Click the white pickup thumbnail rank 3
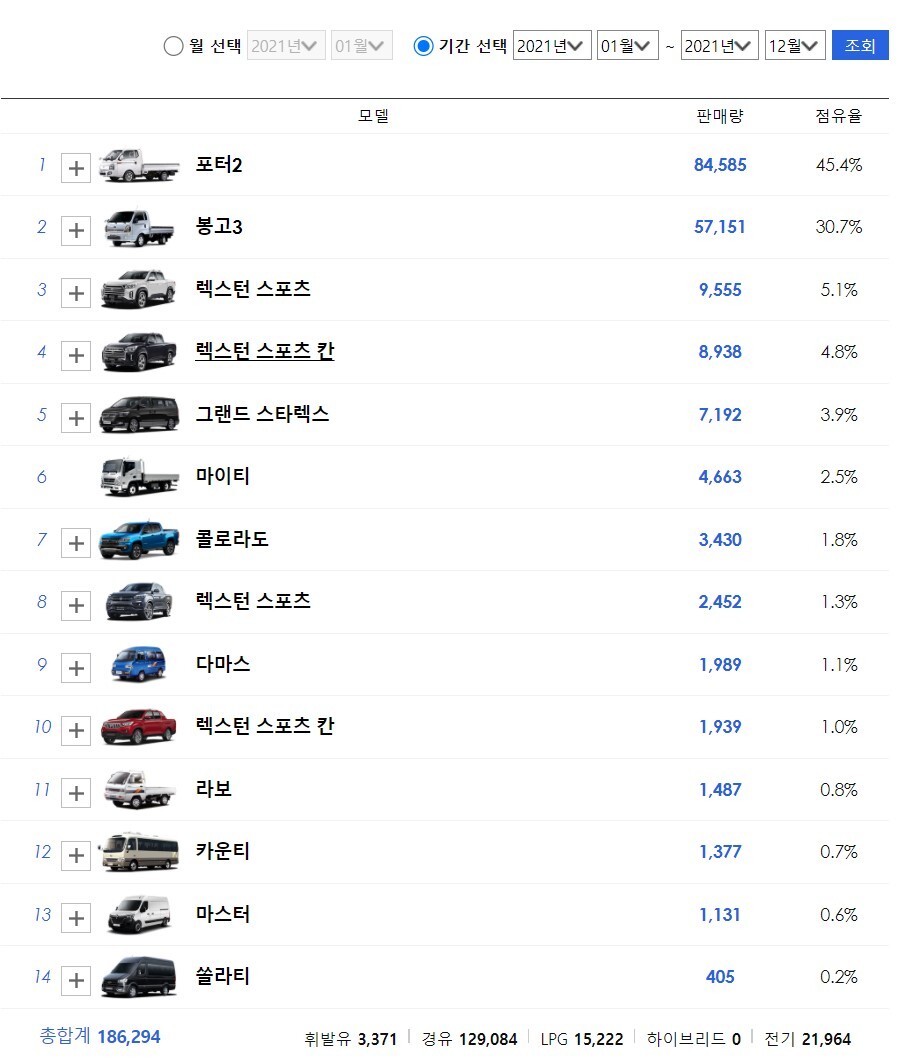The width and height of the screenshot is (897, 1061). tap(139, 289)
